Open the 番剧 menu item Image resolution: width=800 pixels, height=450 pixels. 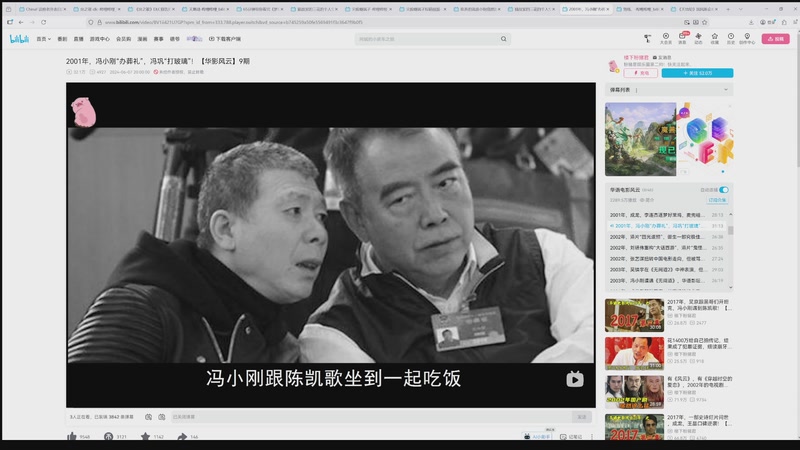(x=62, y=39)
